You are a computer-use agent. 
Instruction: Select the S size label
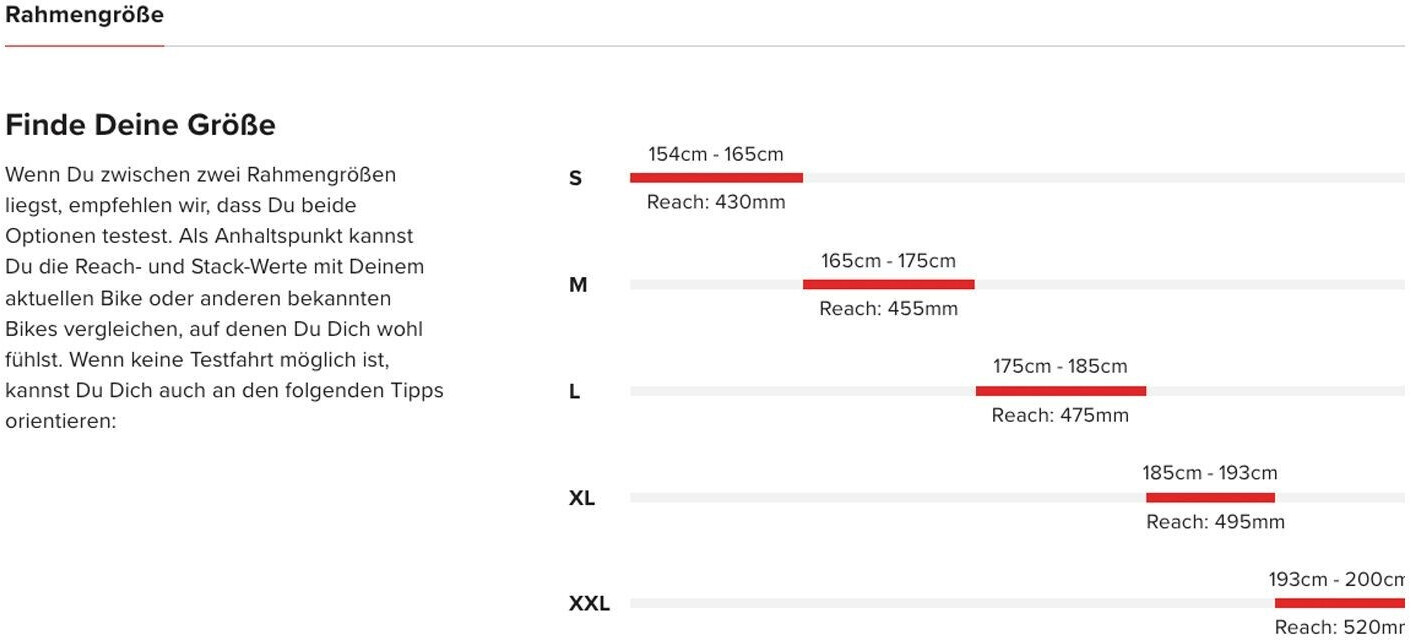(575, 179)
